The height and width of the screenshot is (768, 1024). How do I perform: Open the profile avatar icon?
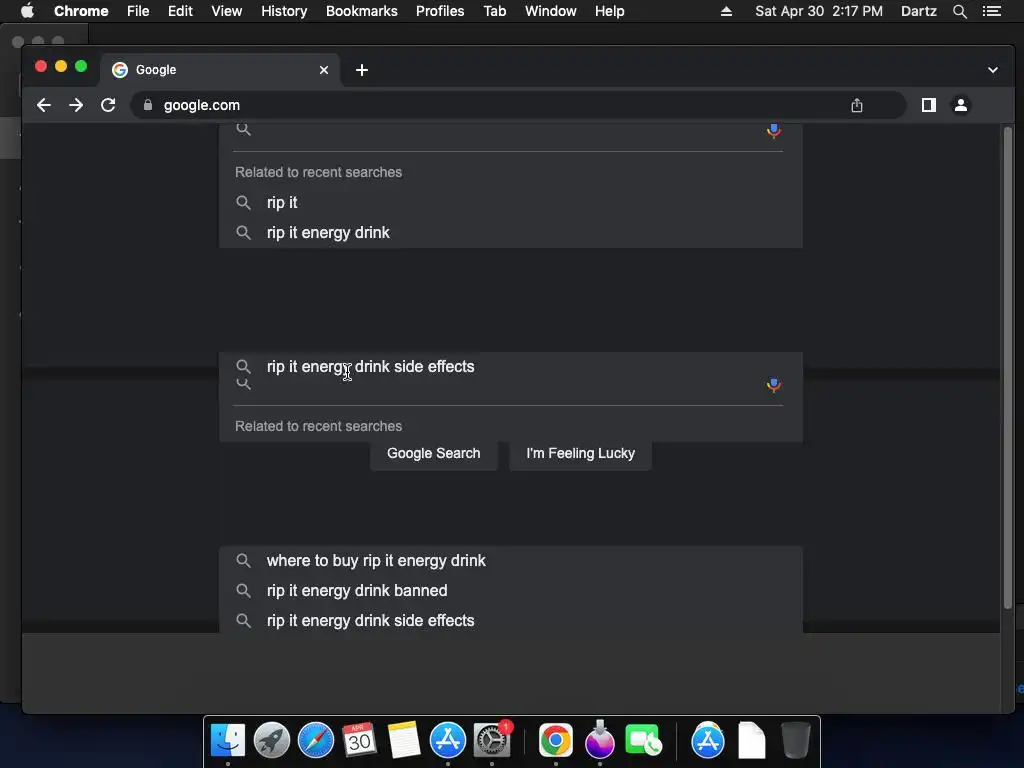coord(961,105)
